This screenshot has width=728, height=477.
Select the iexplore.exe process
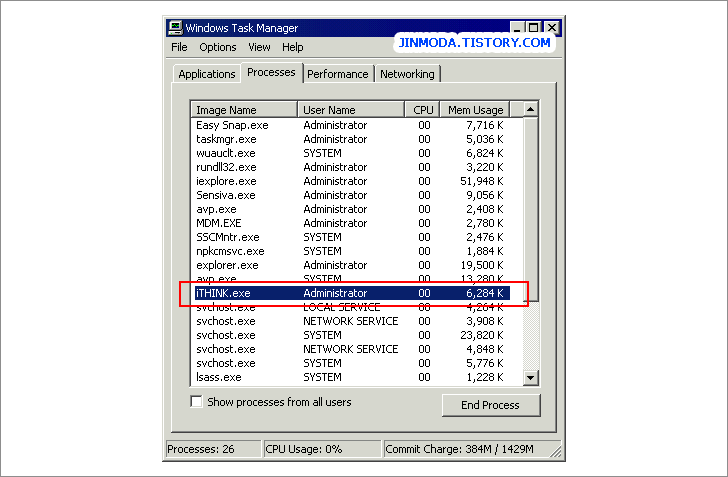350,181
